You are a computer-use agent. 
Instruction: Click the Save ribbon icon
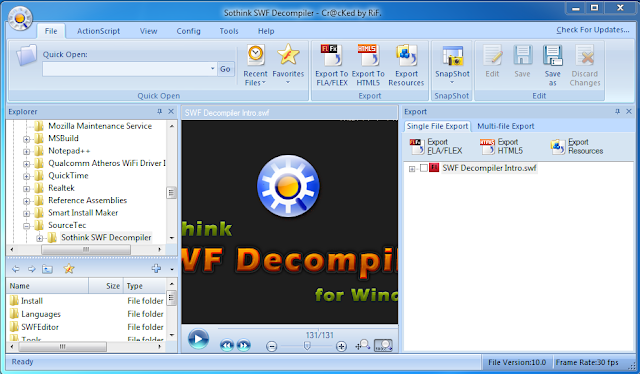[522, 61]
